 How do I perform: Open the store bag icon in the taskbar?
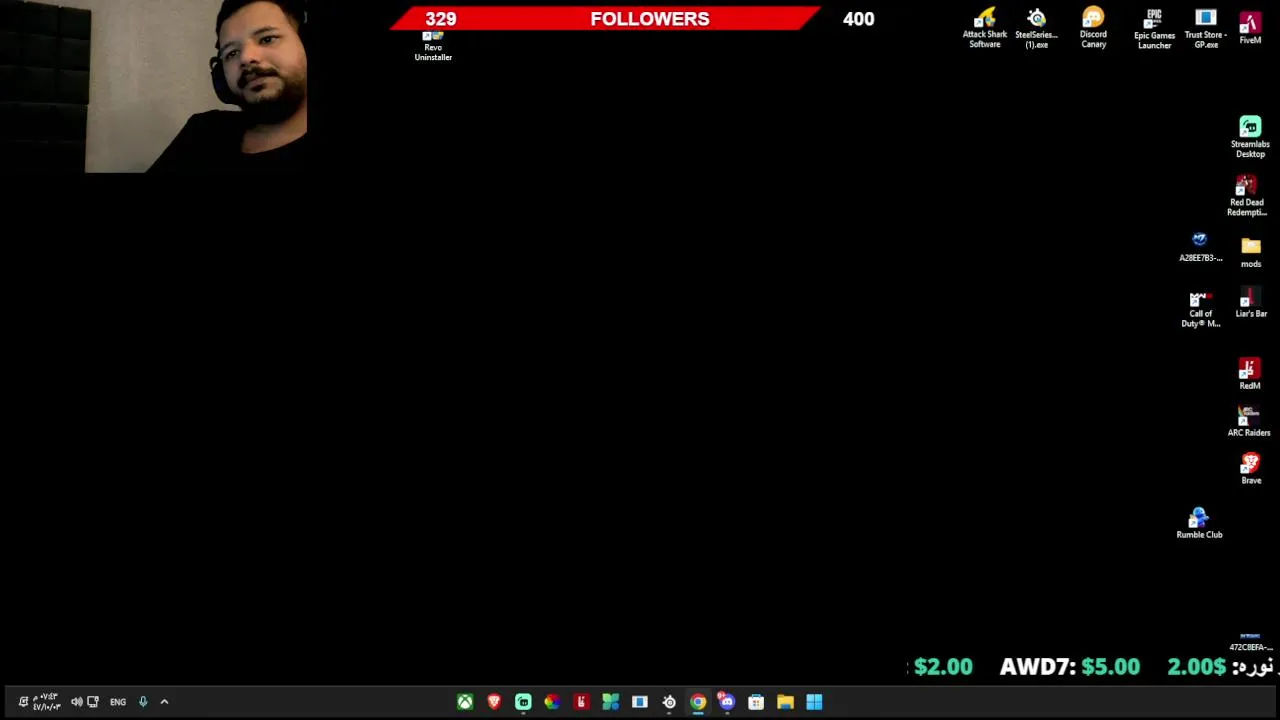756,702
